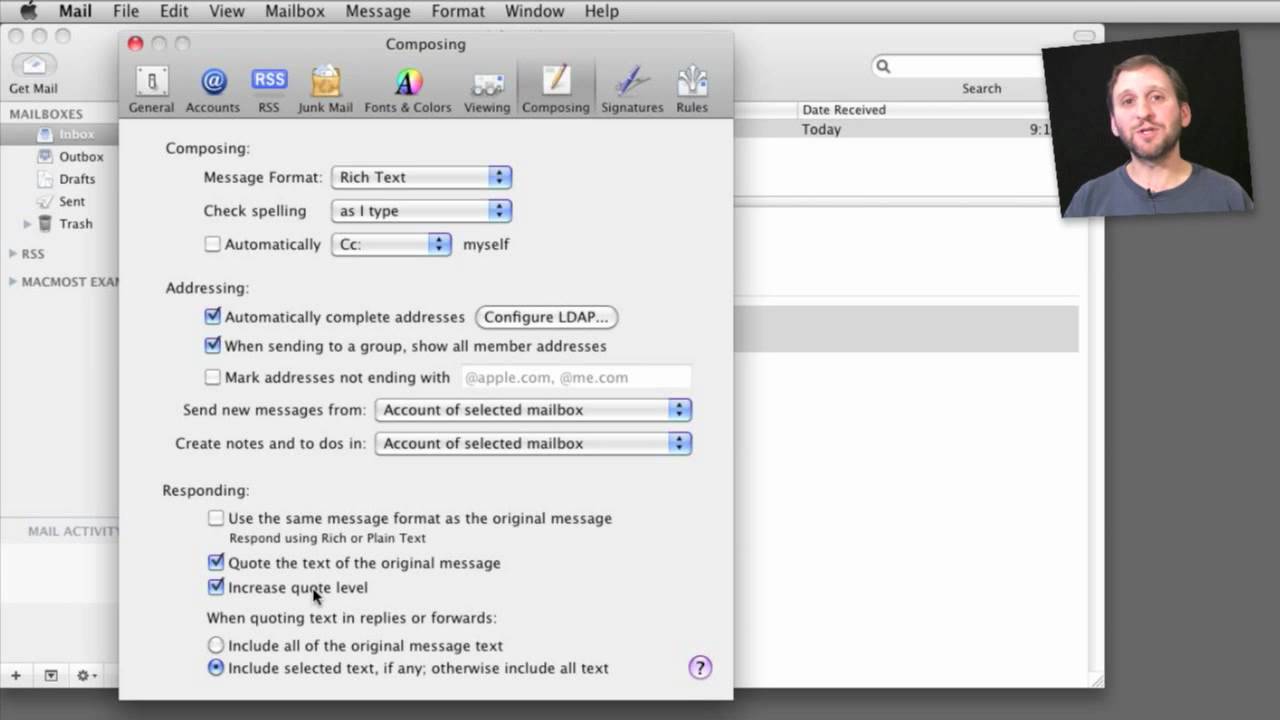This screenshot has height=720, width=1280.
Task: Open the Message menu
Action: (x=378, y=11)
